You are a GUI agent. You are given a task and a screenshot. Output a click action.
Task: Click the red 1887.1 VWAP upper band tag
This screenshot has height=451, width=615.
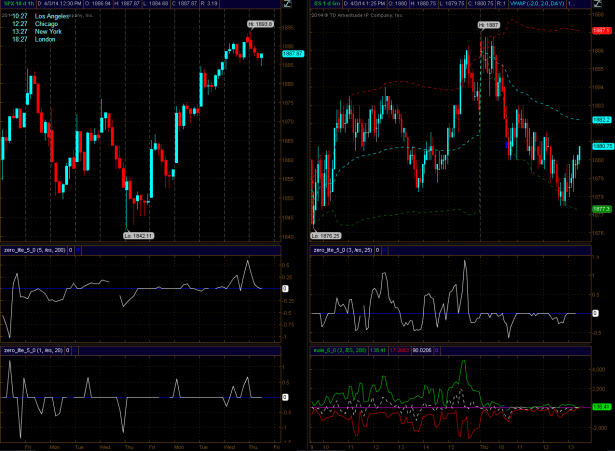(601, 30)
